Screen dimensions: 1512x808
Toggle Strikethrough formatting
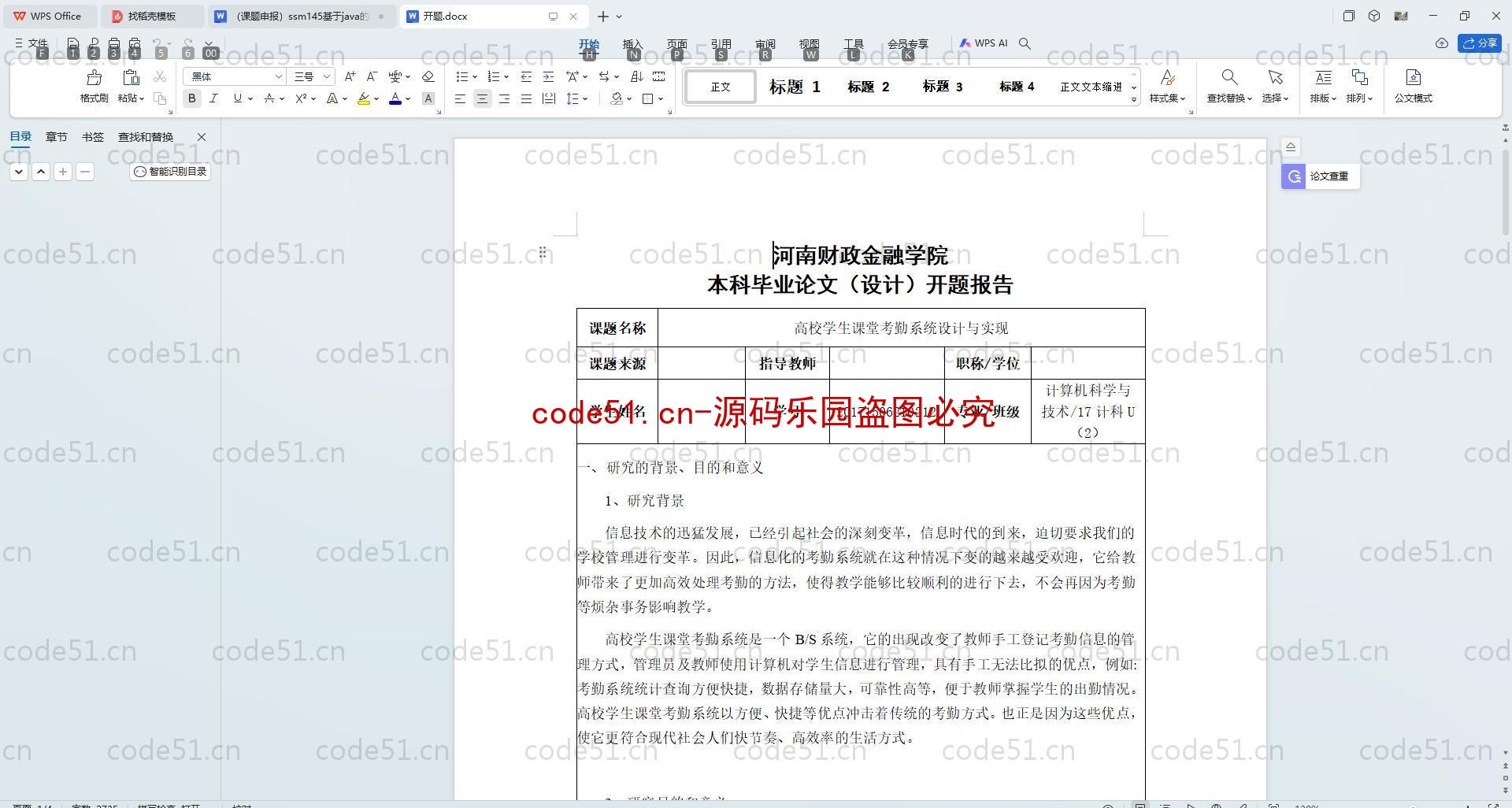pyautogui.click(x=269, y=98)
